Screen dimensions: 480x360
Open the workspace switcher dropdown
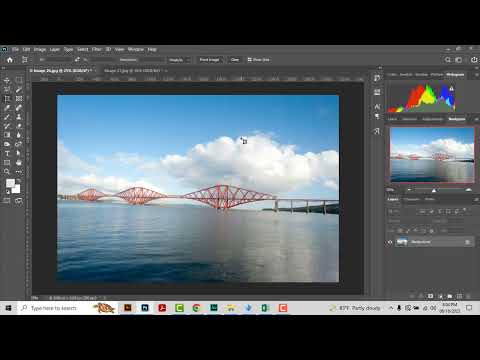click(459, 60)
